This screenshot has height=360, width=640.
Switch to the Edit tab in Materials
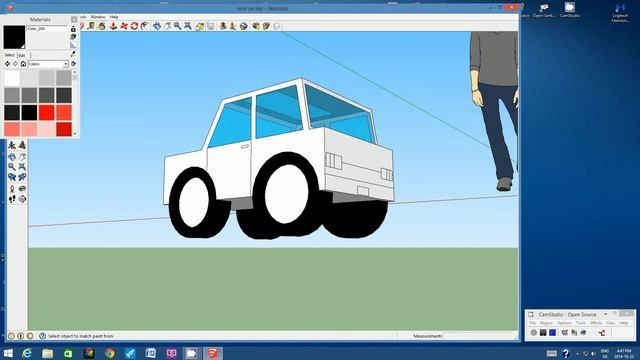pyautogui.click(x=22, y=55)
